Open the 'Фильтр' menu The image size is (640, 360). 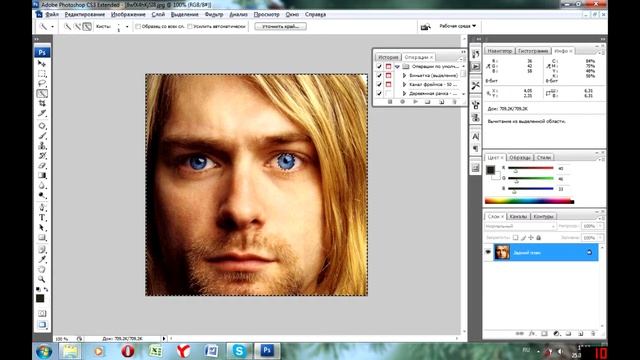click(x=214, y=15)
